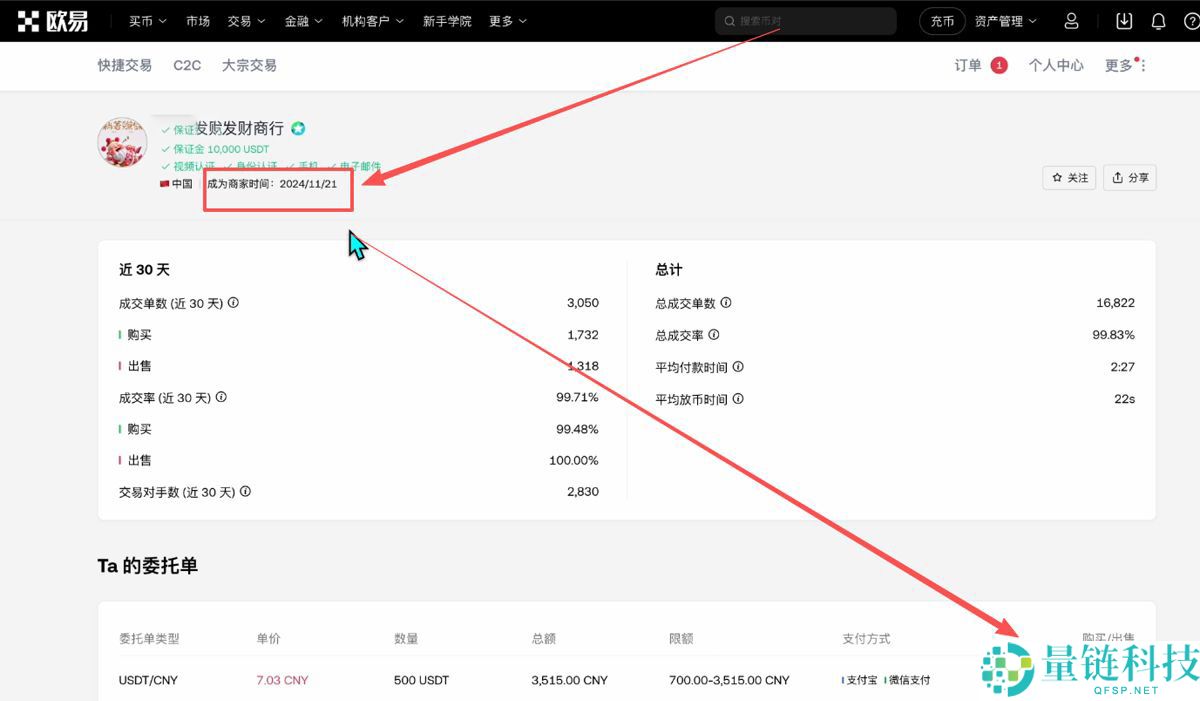
Task: Open the 资产管理 dropdown
Action: click(1005, 20)
